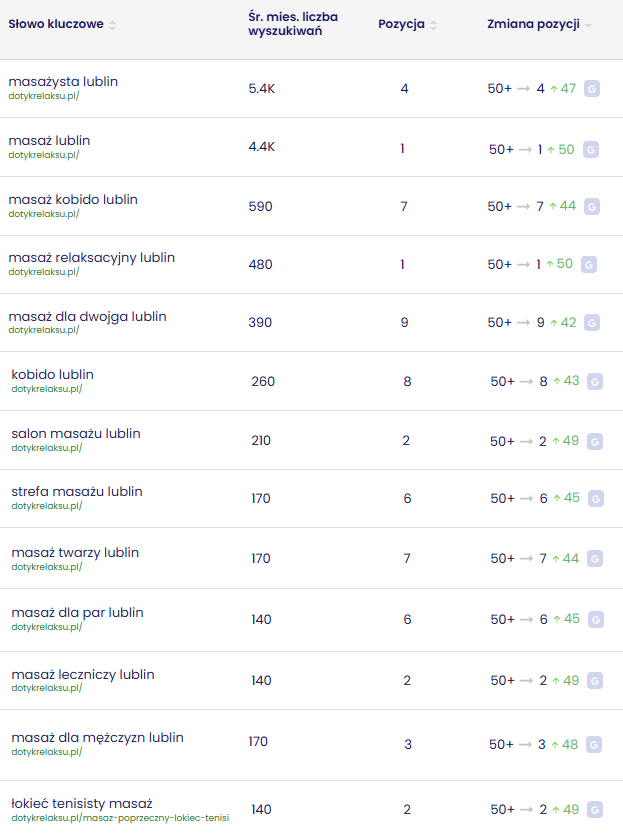
Task: Open URL under masaż dla dwojga lublin
Action: [43, 330]
